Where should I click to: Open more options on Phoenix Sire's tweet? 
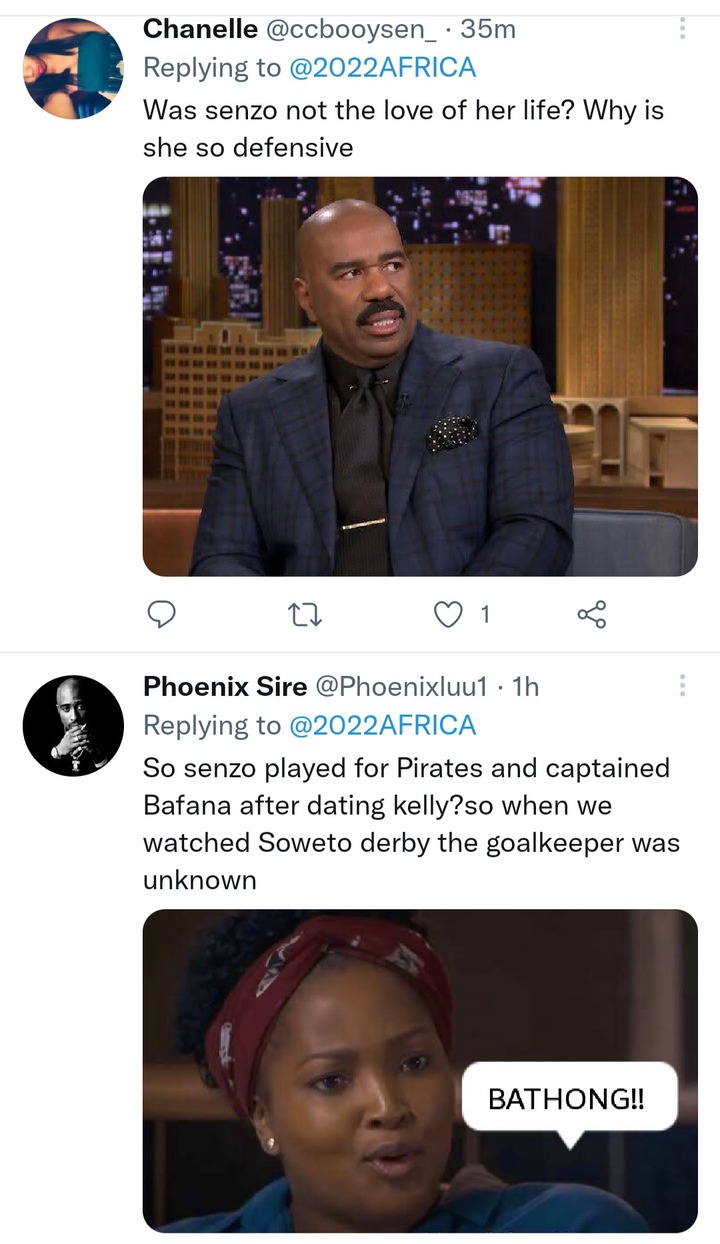pos(683,685)
